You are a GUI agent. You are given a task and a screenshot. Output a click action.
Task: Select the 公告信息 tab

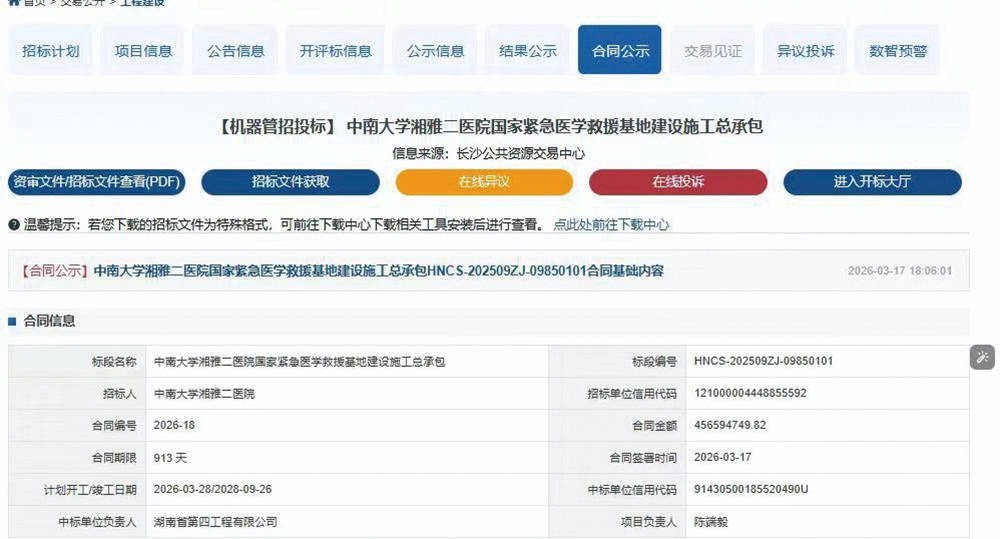click(235, 51)
